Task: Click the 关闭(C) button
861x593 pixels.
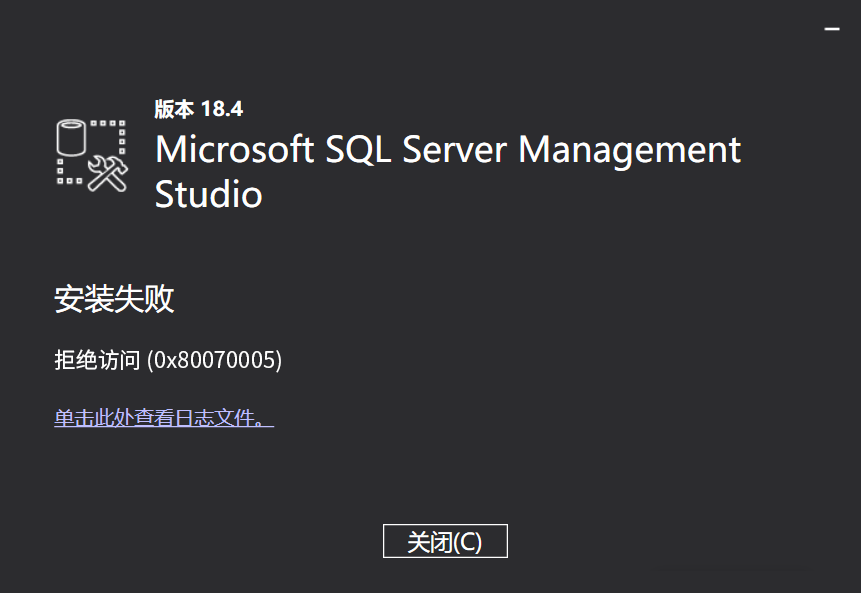Action: (445, 541)
